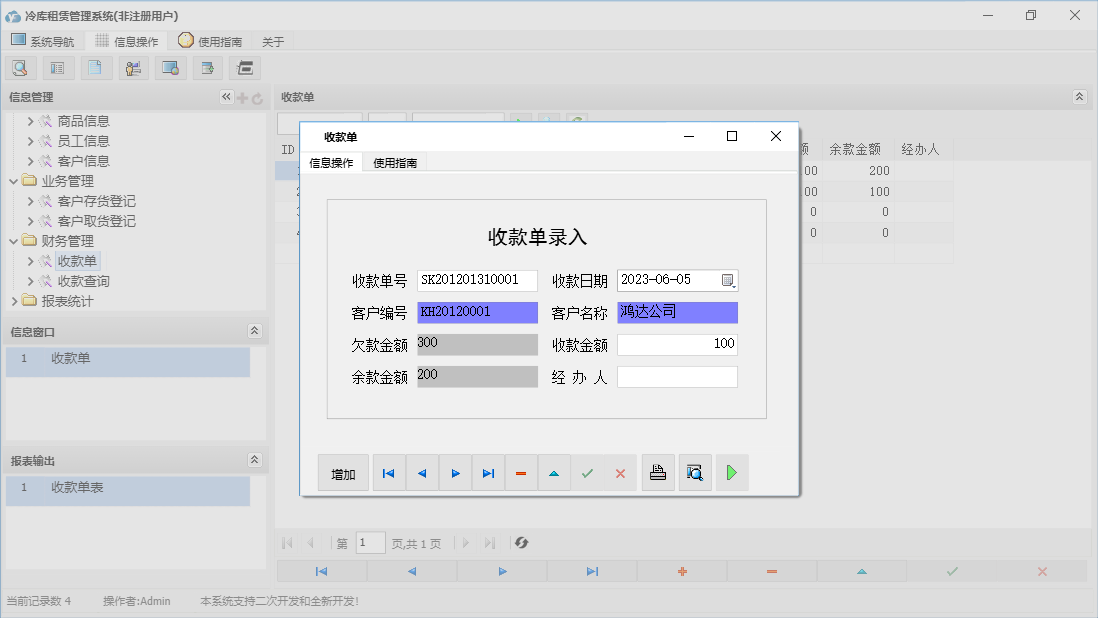The height and width of the screenshot is (618, 1098).
Task: Click the refresh icon in the pagination bar
Action: (519, 542)
